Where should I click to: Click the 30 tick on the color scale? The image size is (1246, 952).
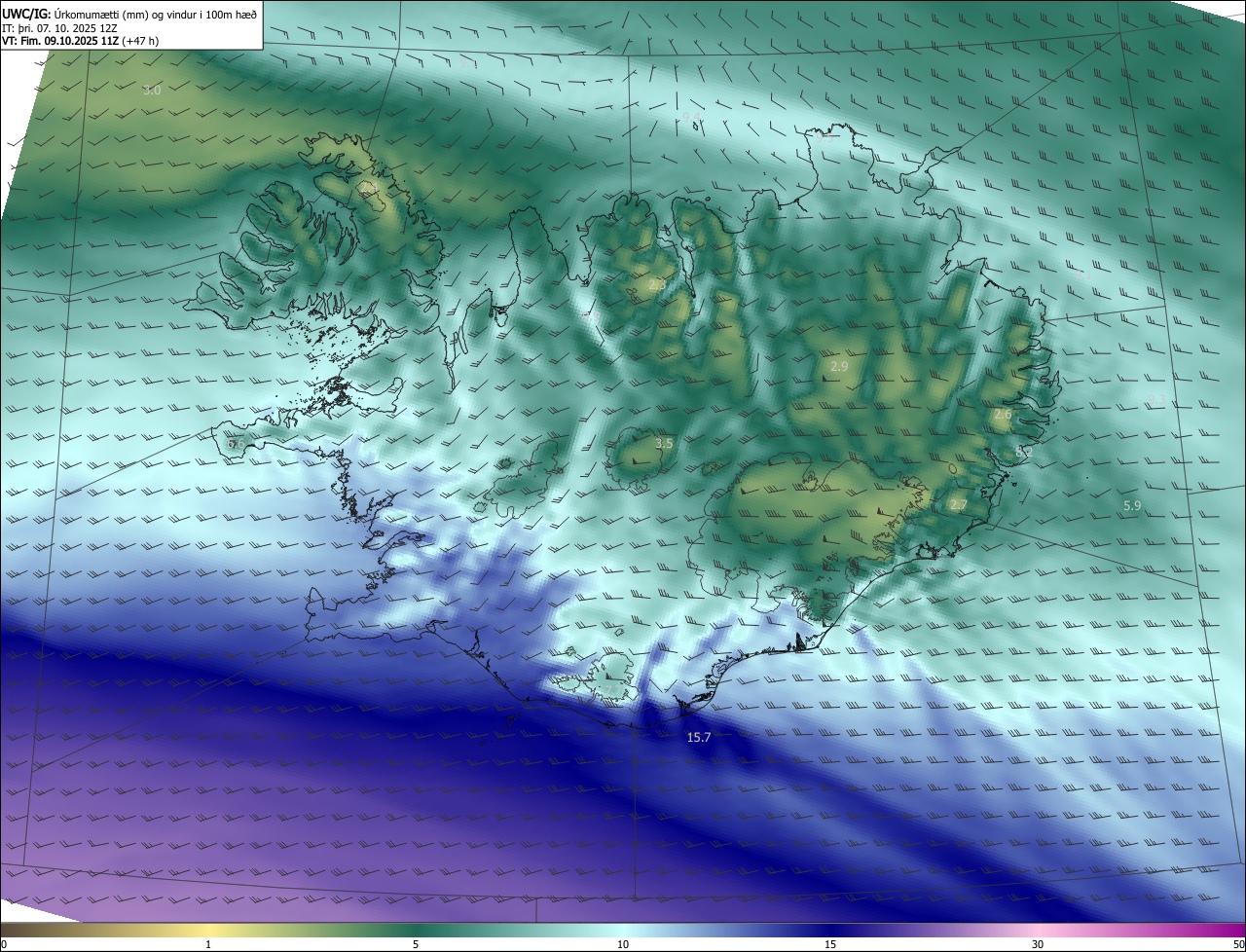point(1038,945)
